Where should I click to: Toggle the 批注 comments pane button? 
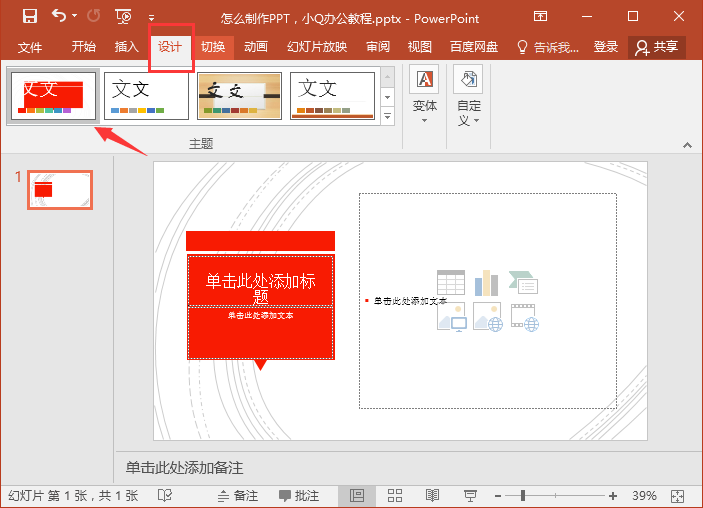299,496
